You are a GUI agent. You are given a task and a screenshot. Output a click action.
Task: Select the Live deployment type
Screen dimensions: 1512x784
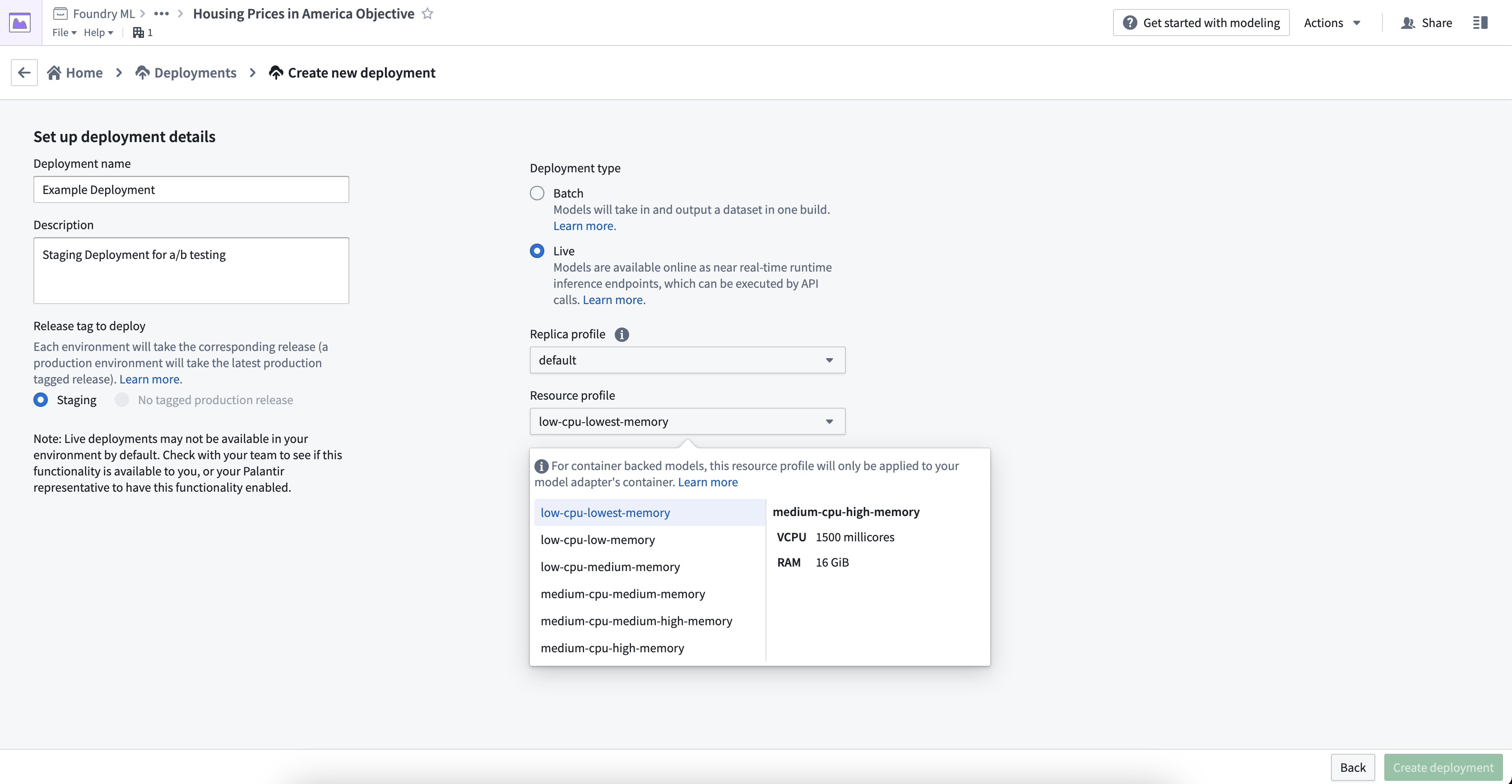click(538, 251)
